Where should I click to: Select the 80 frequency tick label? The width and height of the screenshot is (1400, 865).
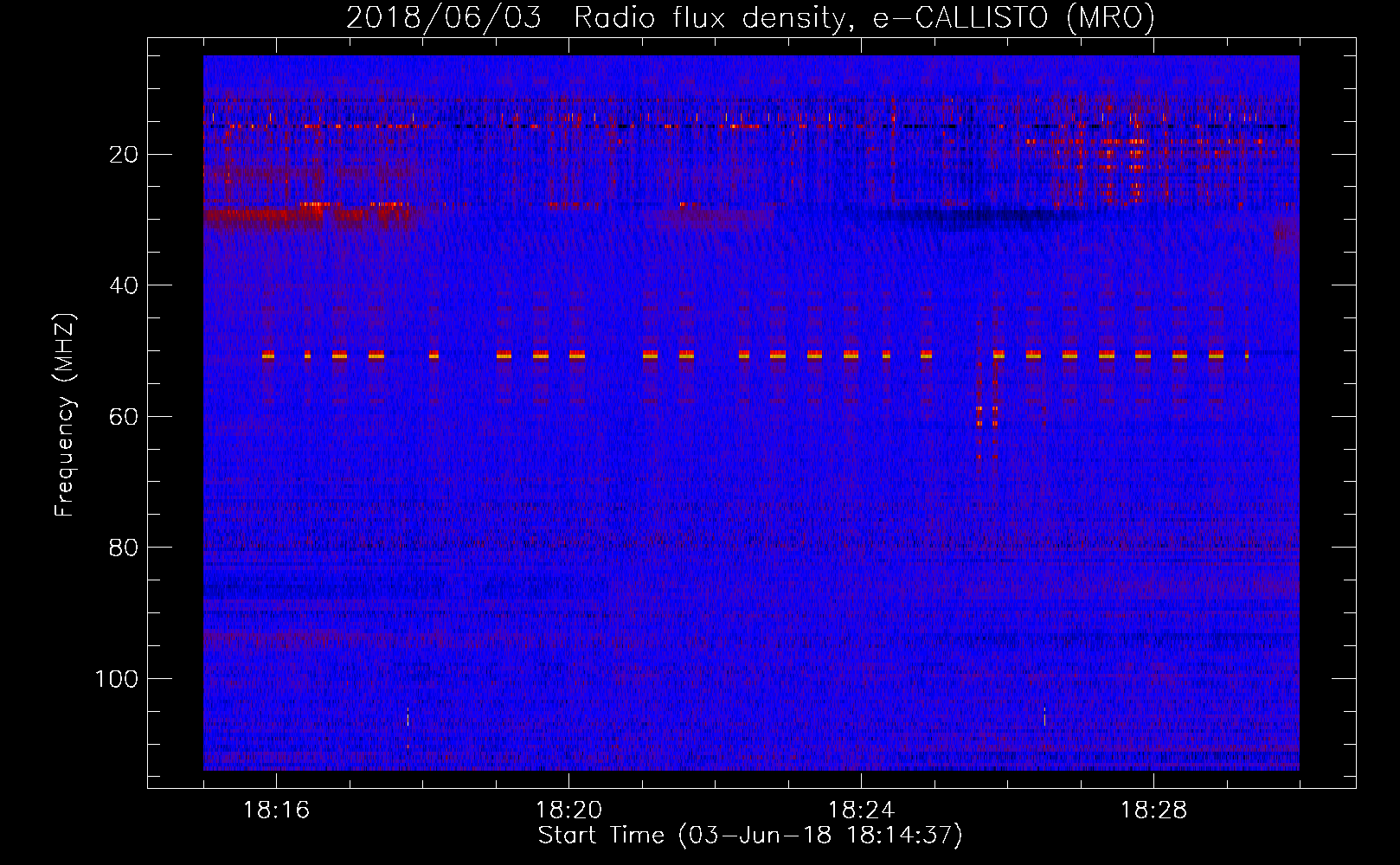[125, 548]
